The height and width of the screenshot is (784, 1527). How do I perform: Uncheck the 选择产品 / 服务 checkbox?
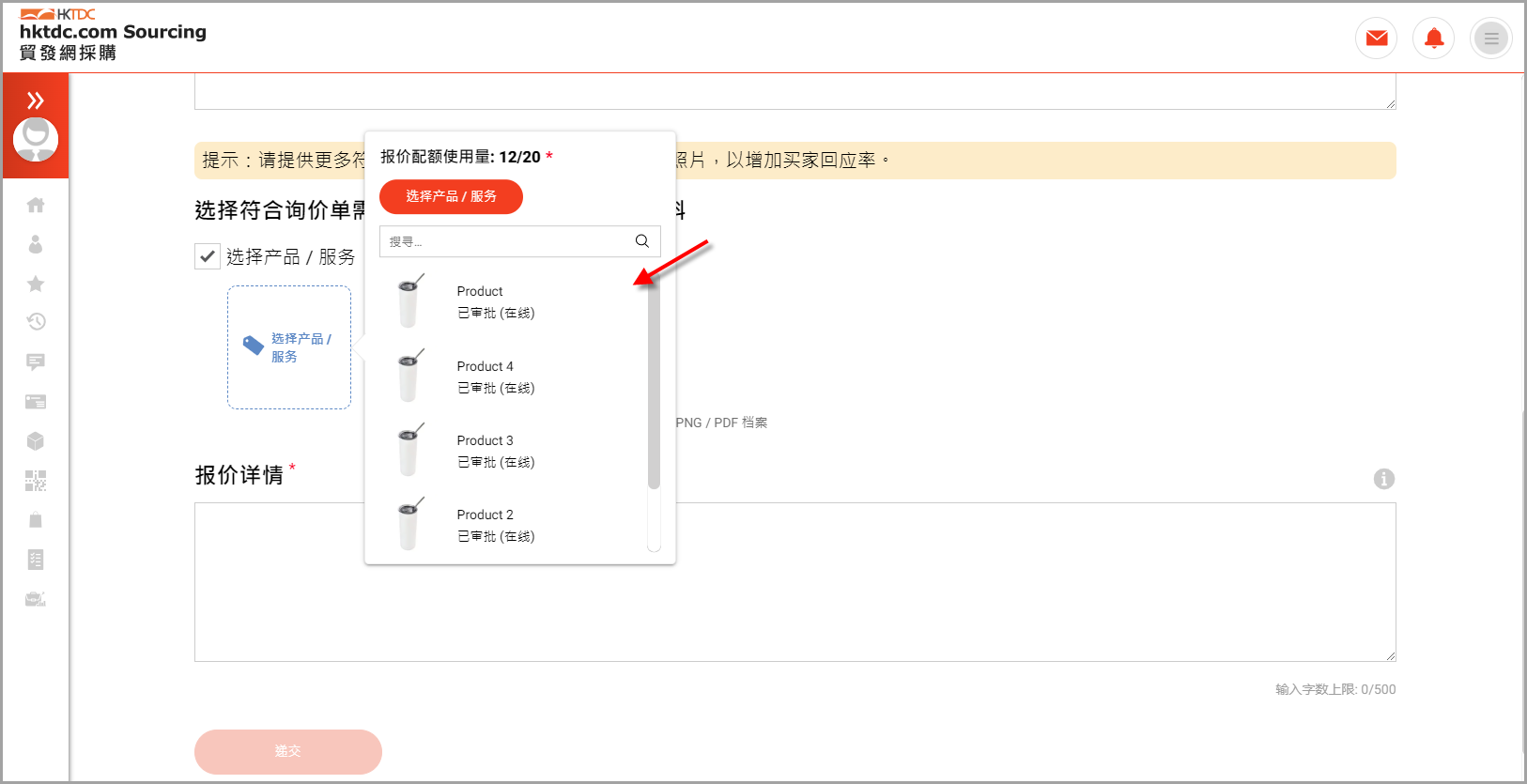pos(208,256)
